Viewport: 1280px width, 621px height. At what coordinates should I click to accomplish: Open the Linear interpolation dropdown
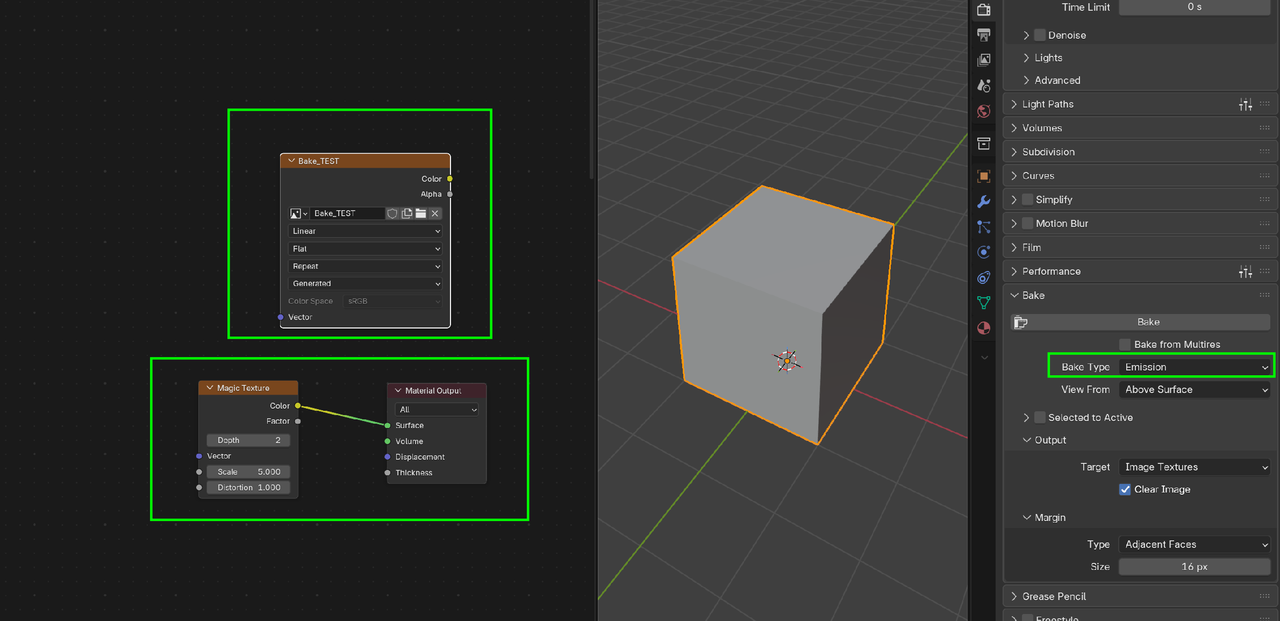[365, 231]
